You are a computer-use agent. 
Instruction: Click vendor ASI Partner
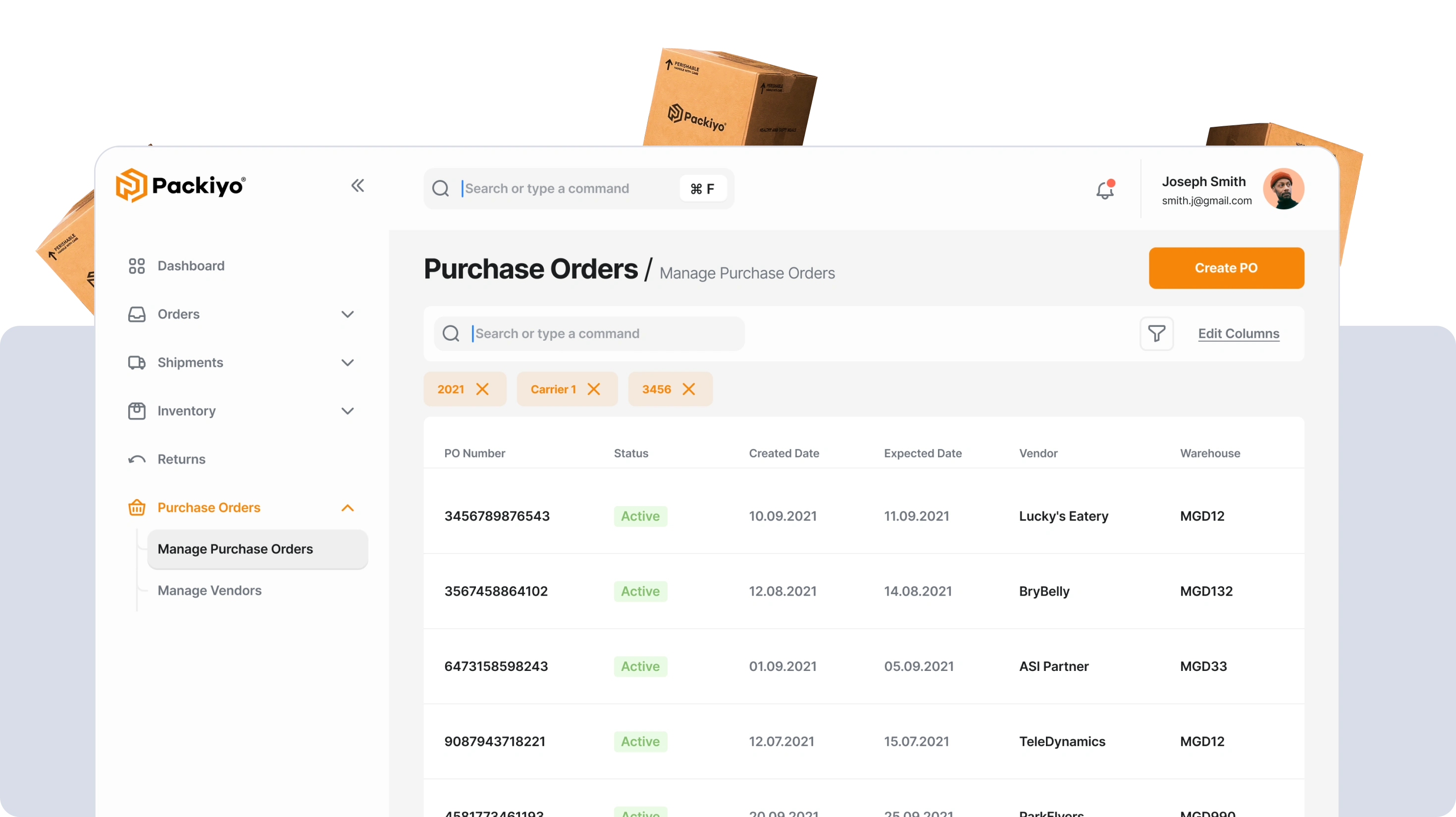[x=1053, y=666]
